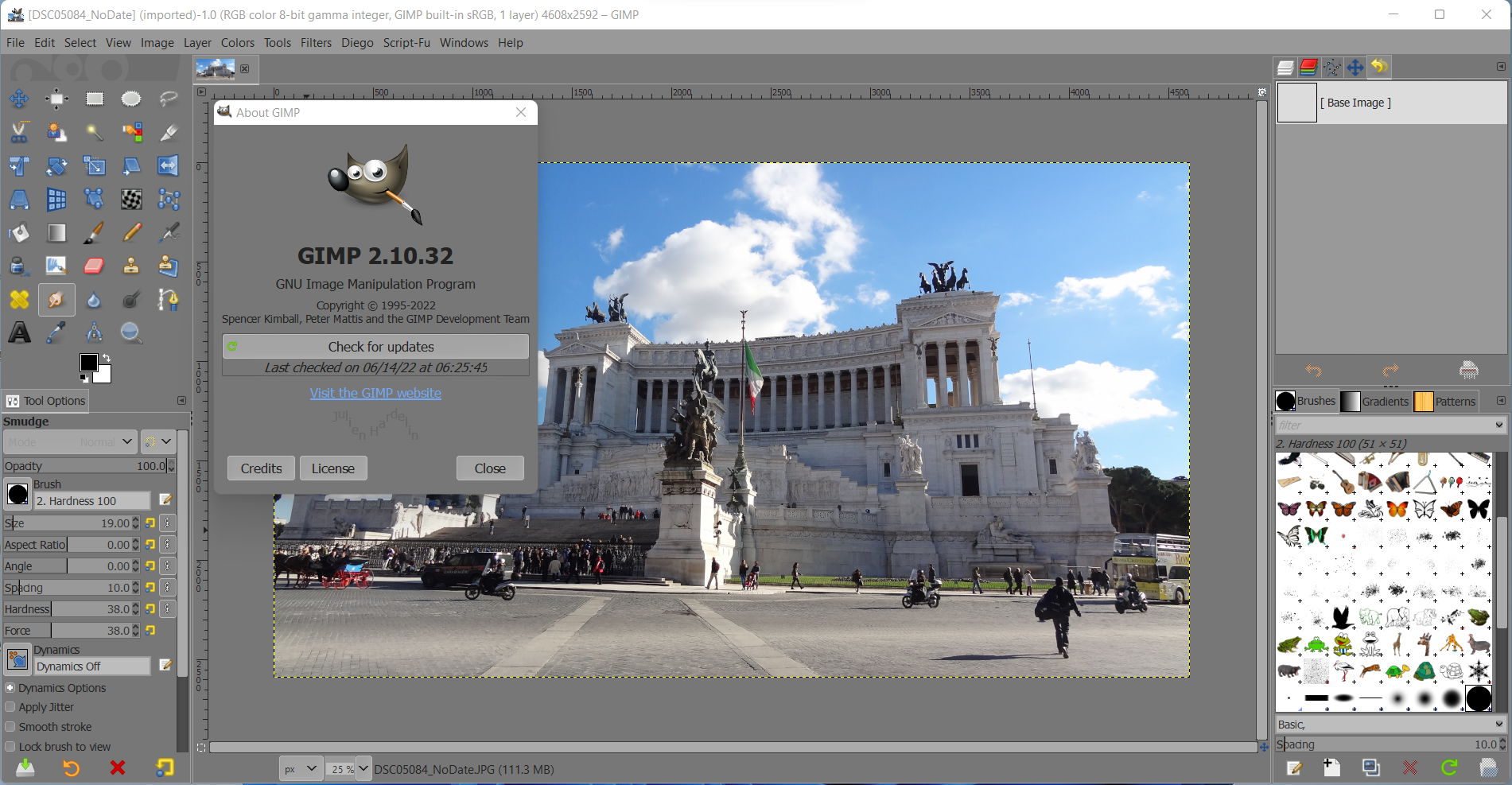The width and height of the screenshot is (1512, 785).
Task: Select the Clone stamp tool
Action: 131,266
